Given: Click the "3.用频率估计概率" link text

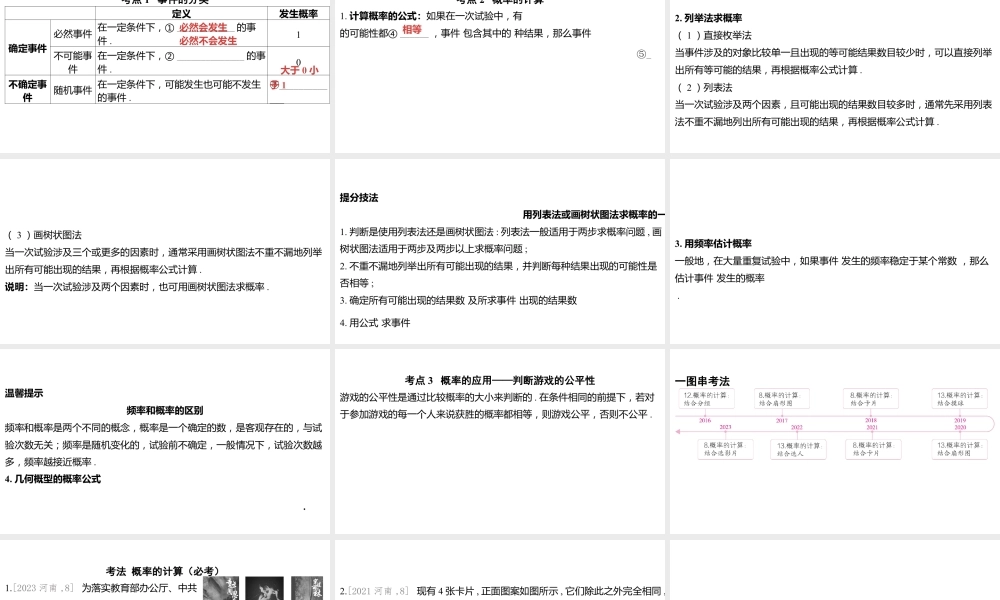Looking at the screenshot, I should (713, 243).
